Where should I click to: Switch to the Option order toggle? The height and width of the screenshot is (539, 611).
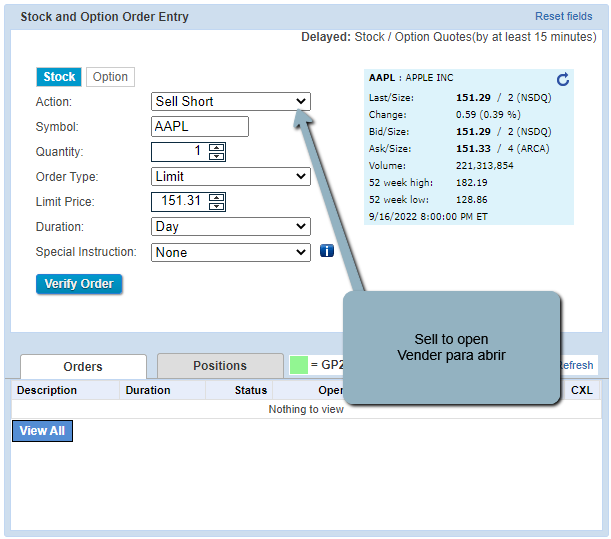pos(110,77)
